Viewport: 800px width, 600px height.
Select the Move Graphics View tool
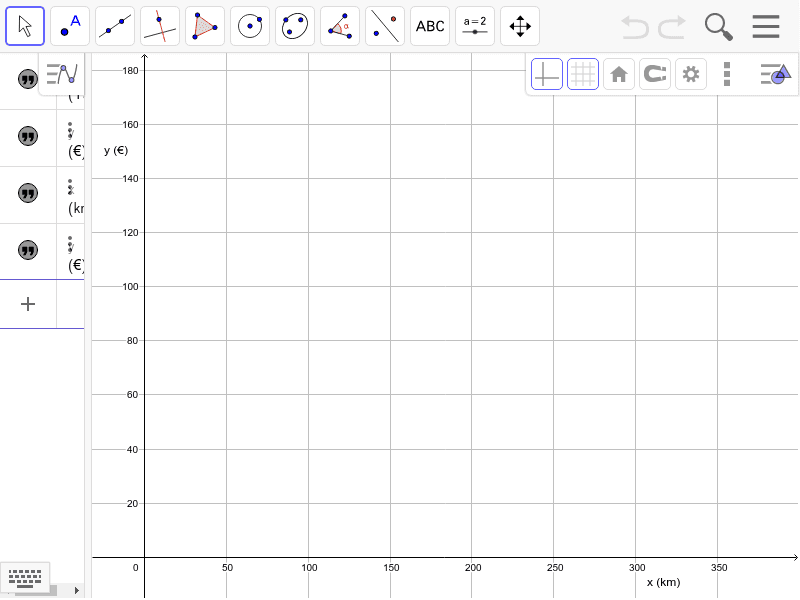tap(520, 26)
